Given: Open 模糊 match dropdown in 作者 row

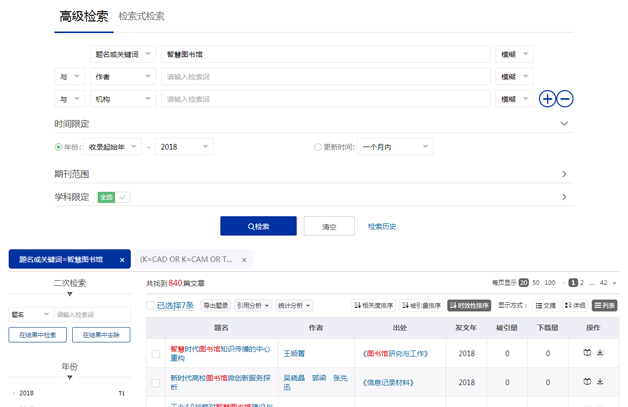Looking at the screenshot, I should 515,77.
